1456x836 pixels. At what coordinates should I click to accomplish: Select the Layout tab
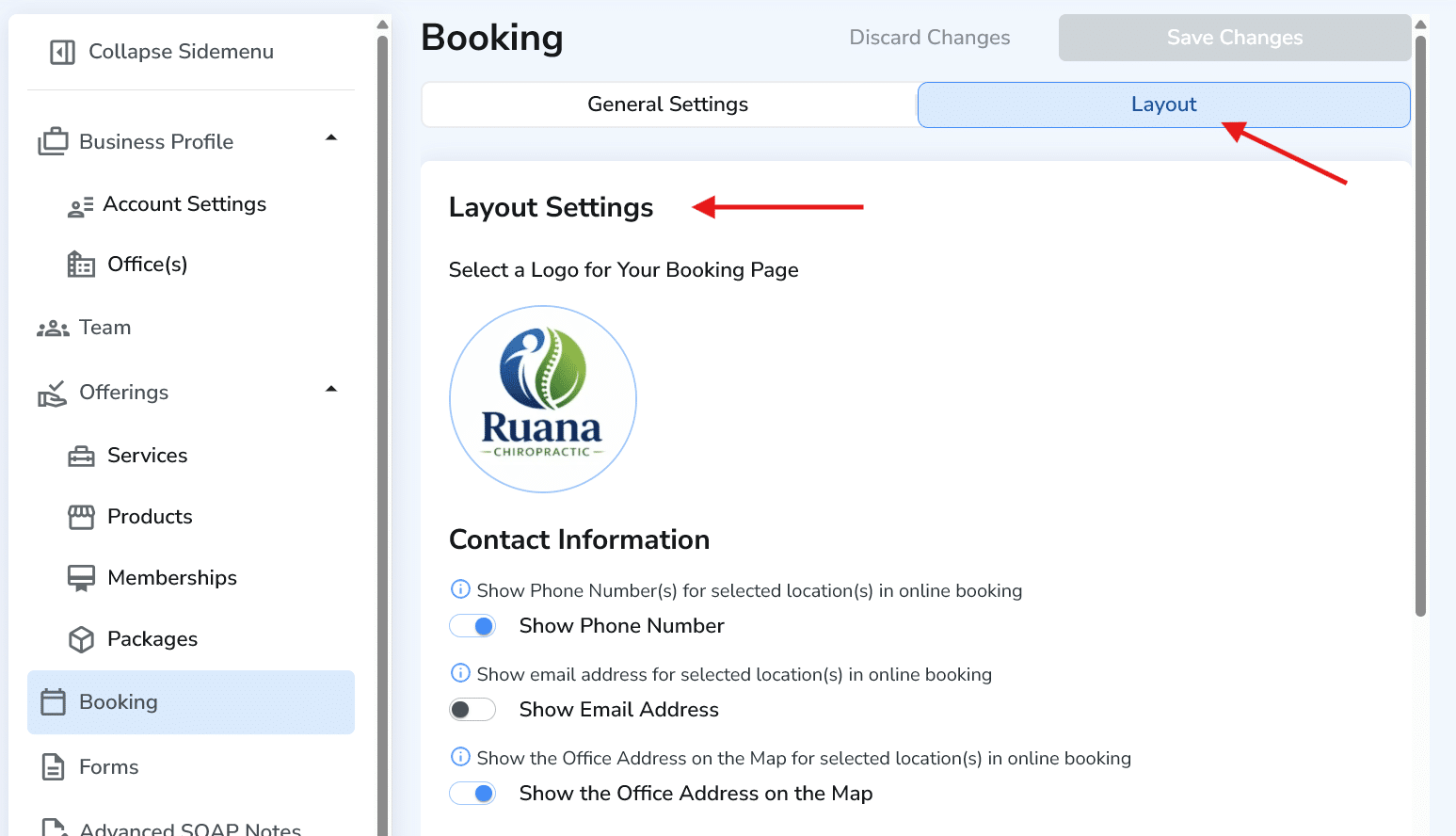tap(1164, 104)
